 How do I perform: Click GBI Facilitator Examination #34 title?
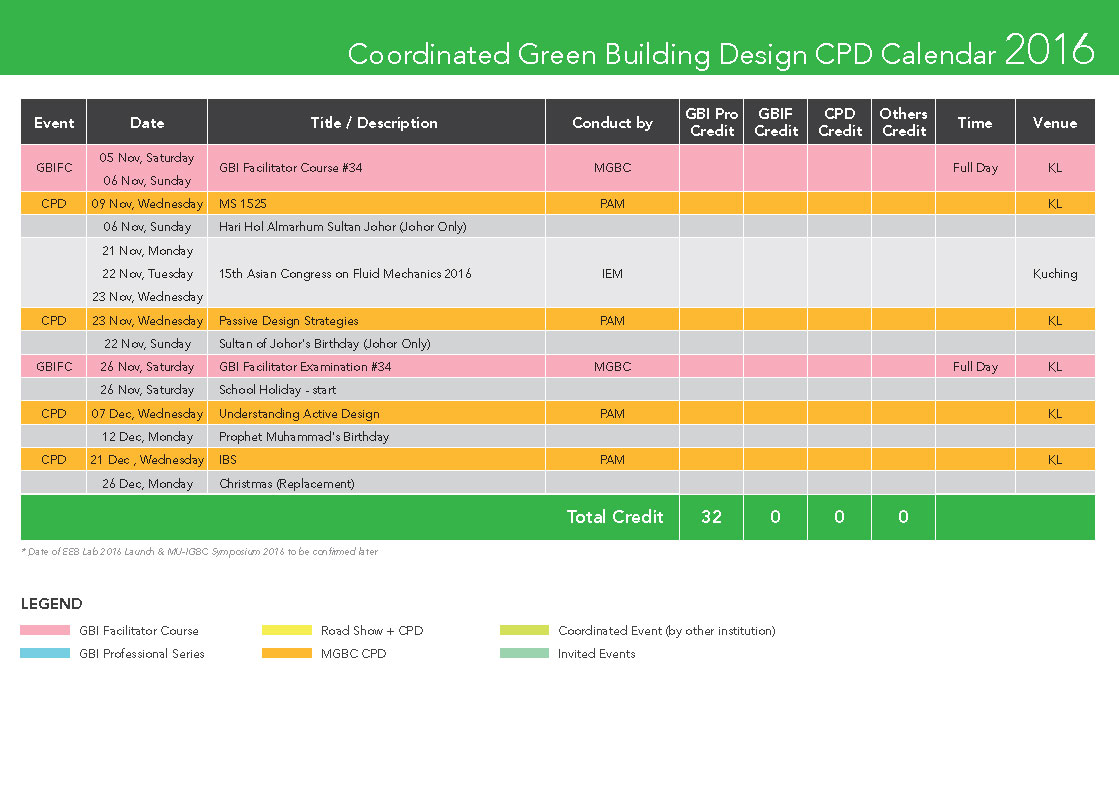click(x=305, y=367)
